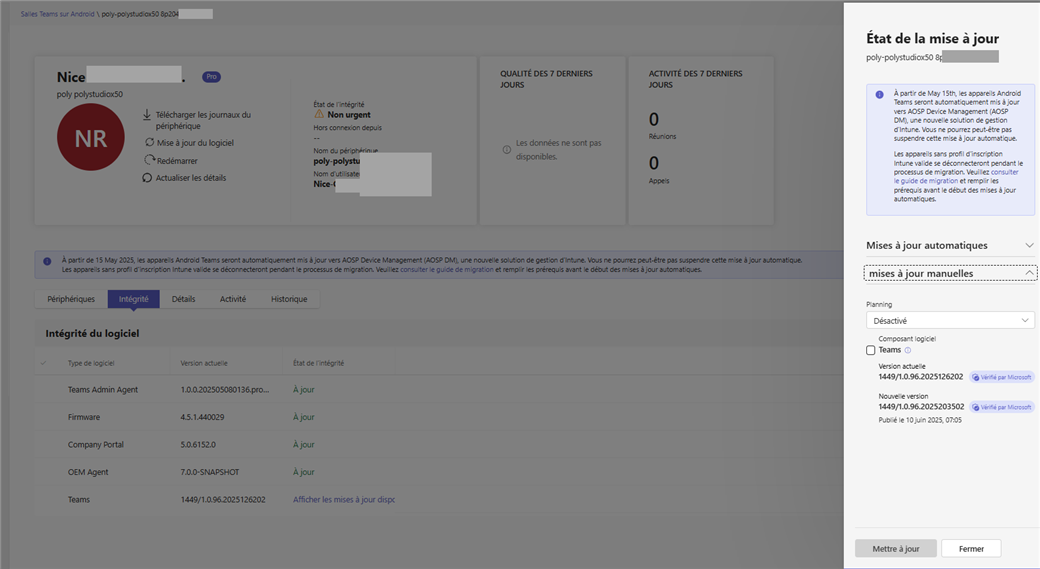
Task: Select the OEM Agent row
Action: (x=438, y=472)
